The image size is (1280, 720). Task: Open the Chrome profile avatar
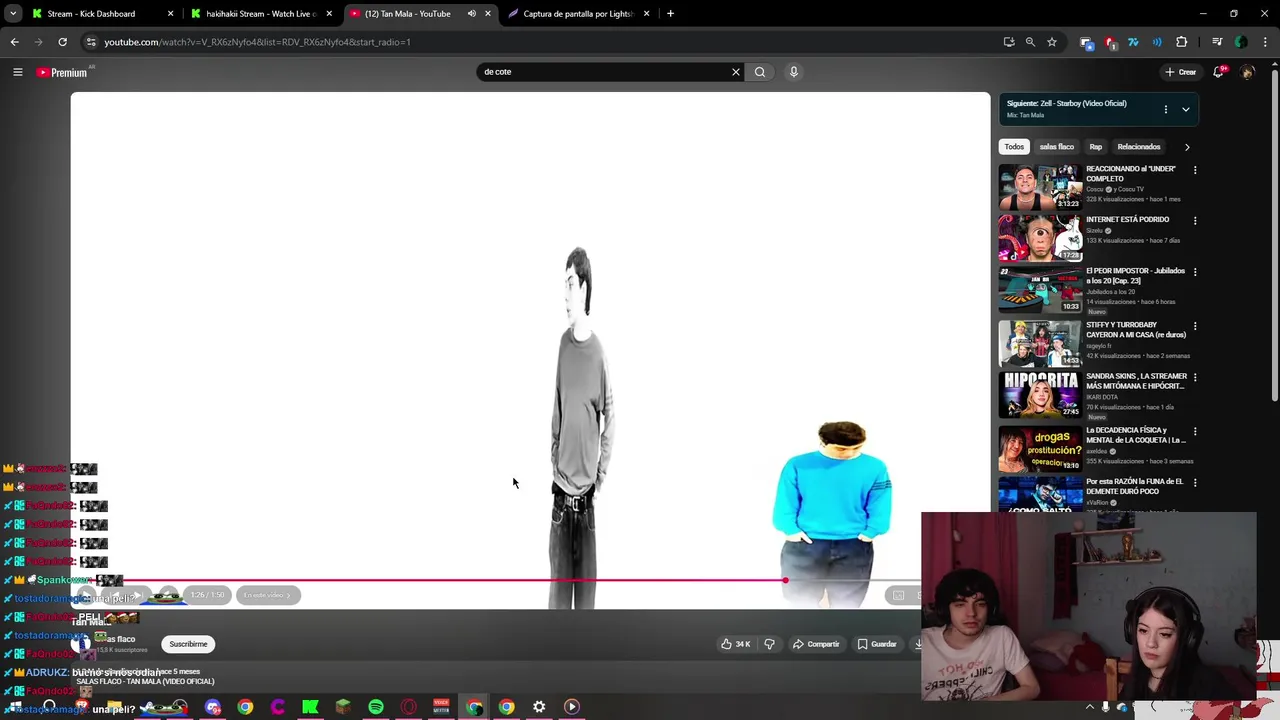click(x=1241, y=42)
